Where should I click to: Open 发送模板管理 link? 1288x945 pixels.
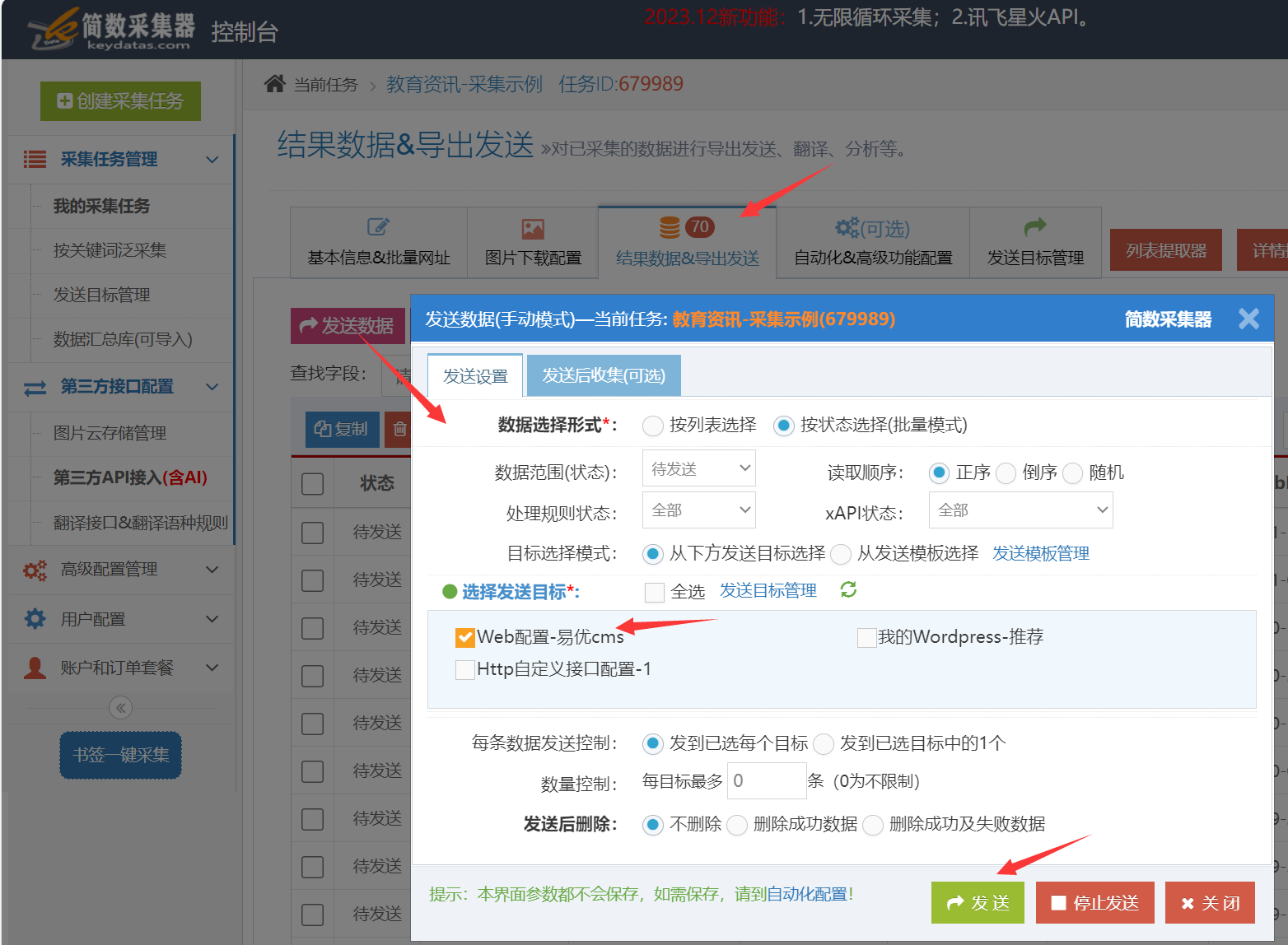click(x=1040, y=553)
